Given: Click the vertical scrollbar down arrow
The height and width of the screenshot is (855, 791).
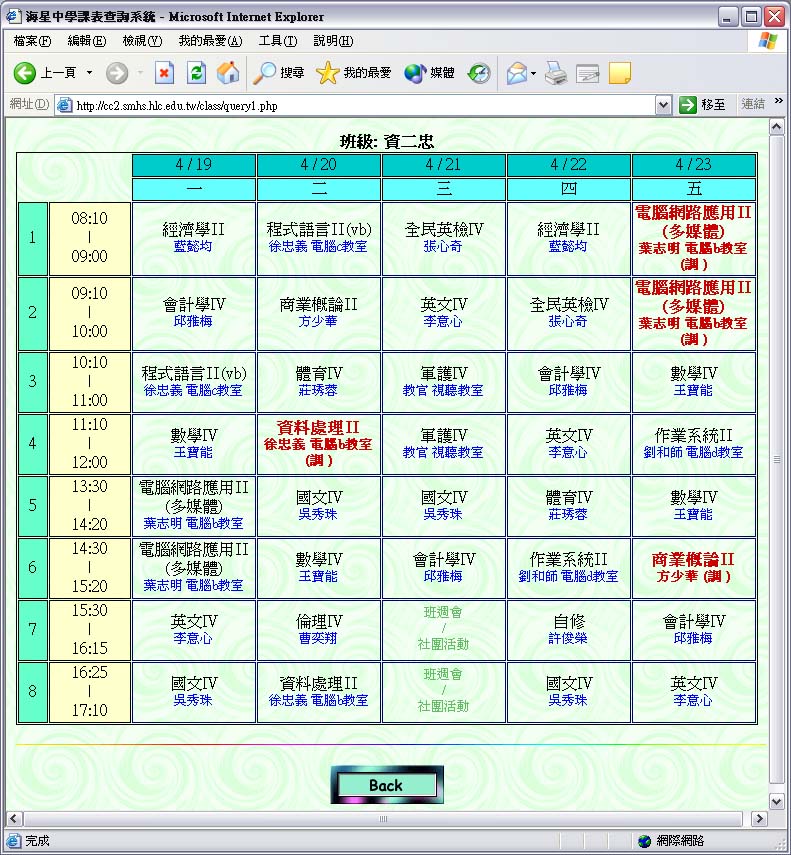Looking at the screenshot, I should click(775, 801).
